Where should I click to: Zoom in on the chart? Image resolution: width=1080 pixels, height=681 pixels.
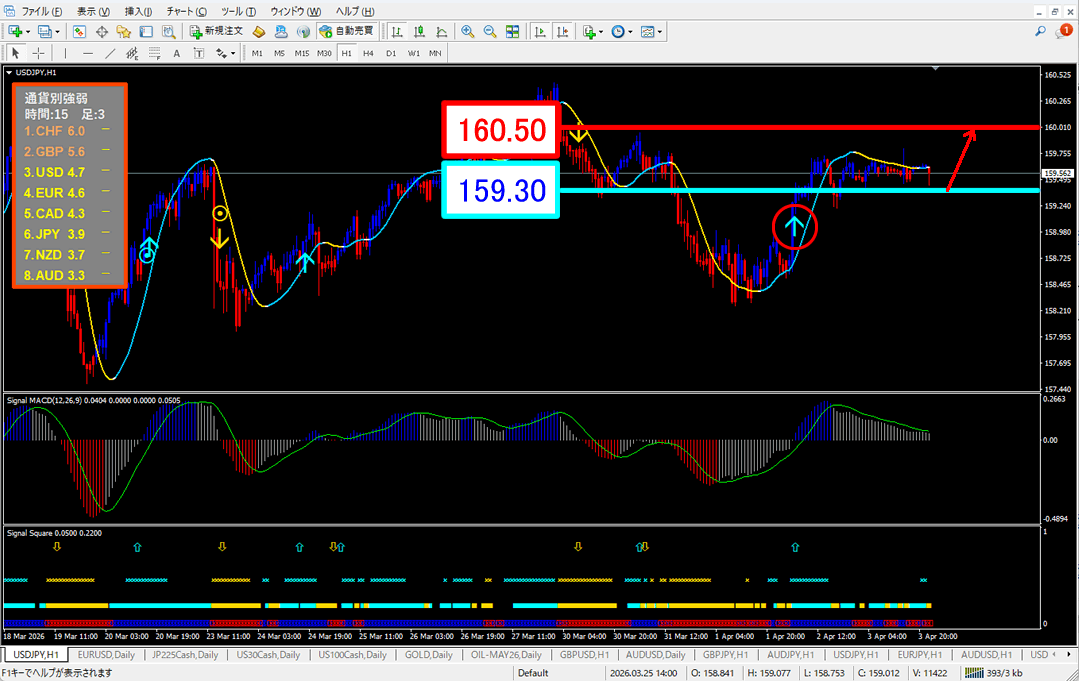[467, 31]
